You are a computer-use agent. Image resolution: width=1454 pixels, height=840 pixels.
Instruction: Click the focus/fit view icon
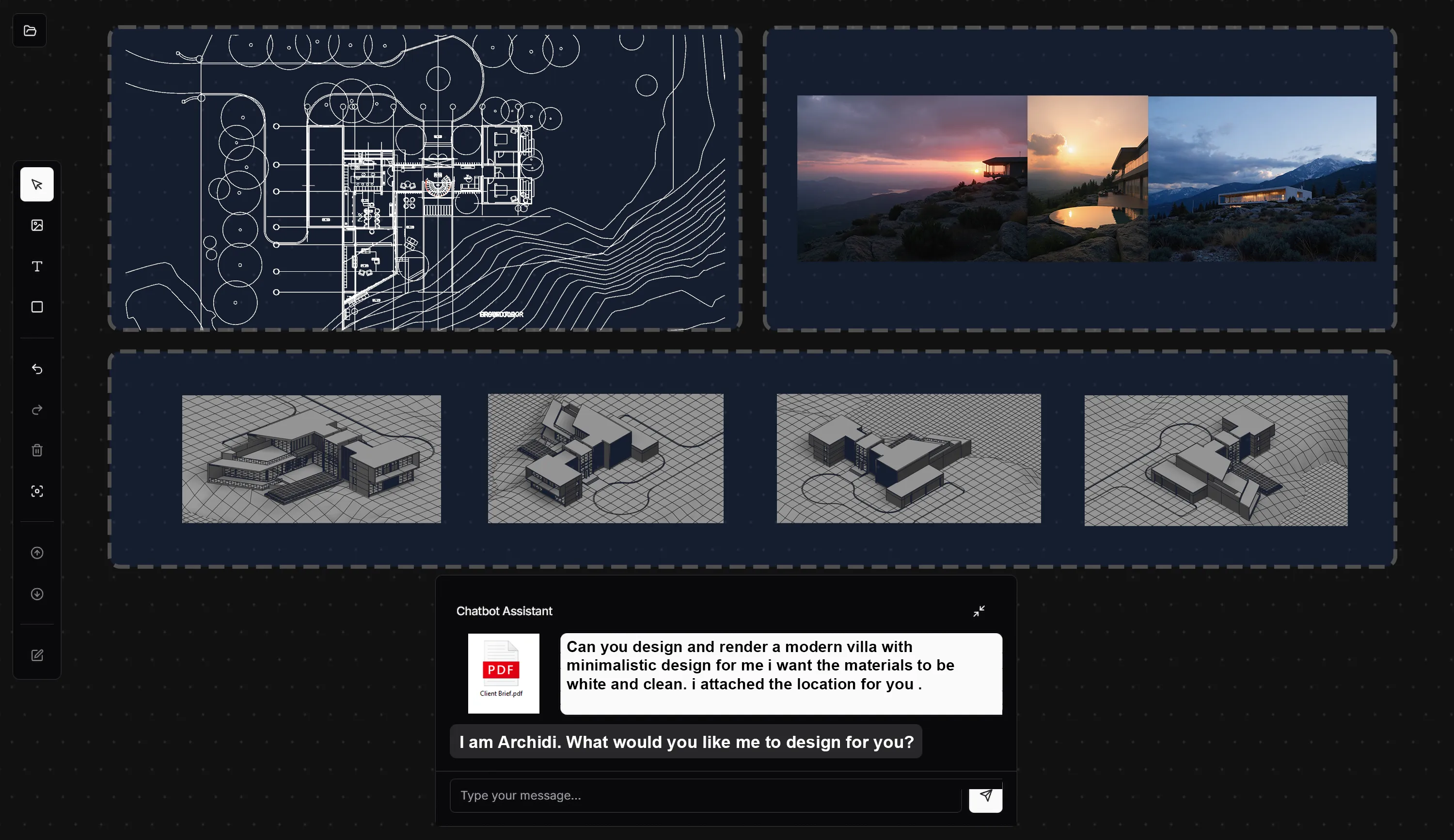(37, 491)
